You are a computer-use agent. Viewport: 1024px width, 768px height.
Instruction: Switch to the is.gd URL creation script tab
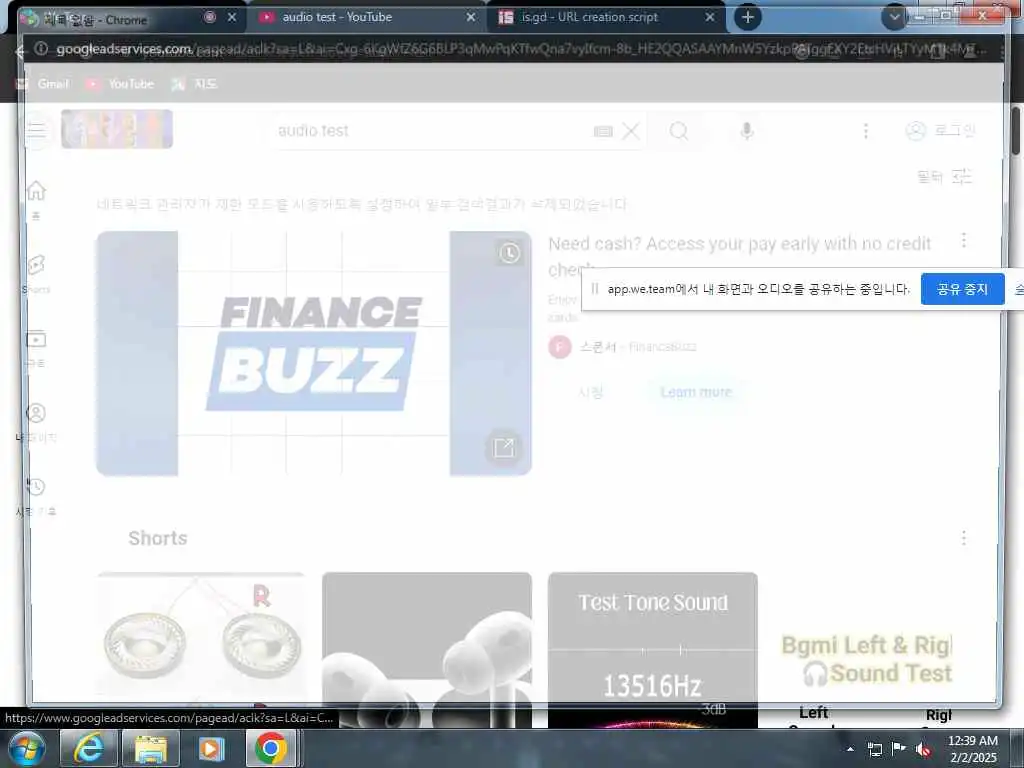[601, 18]
